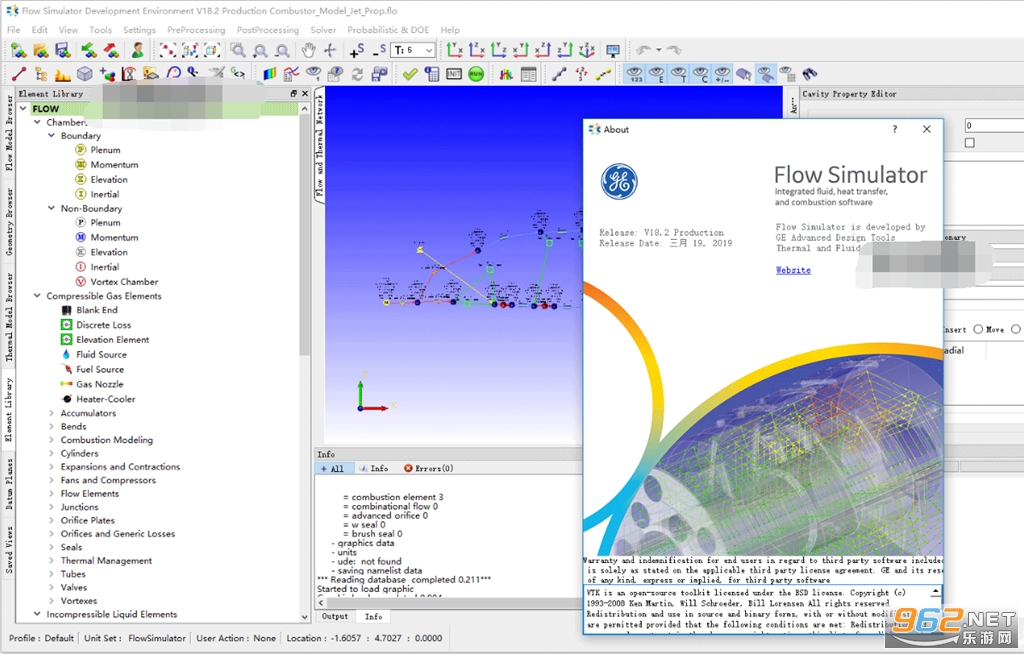Expand the Accumulators node
The image size is (1024, 654).
[52, 413]
